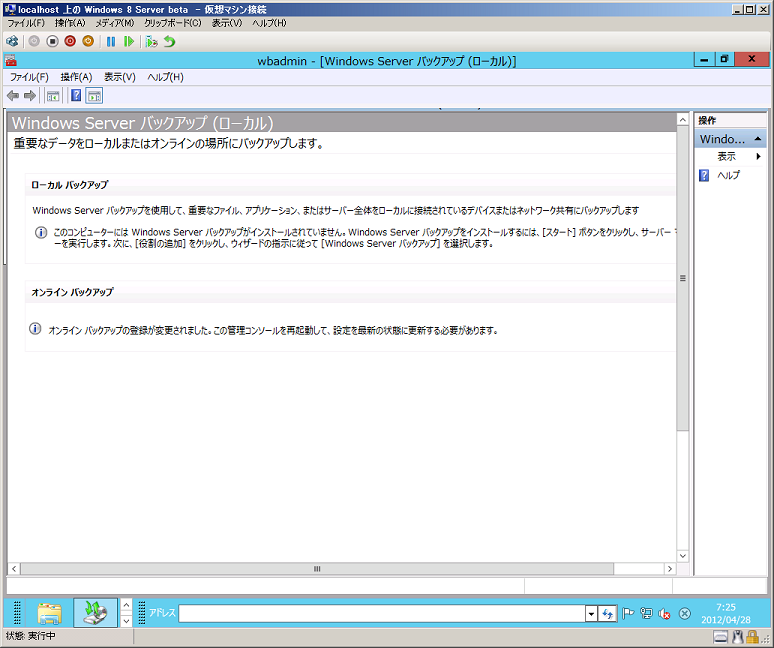This screenshot has width=774, height=648.
Task: Click the blue help question-mark toolbar icon
Action: coord(76,96)
